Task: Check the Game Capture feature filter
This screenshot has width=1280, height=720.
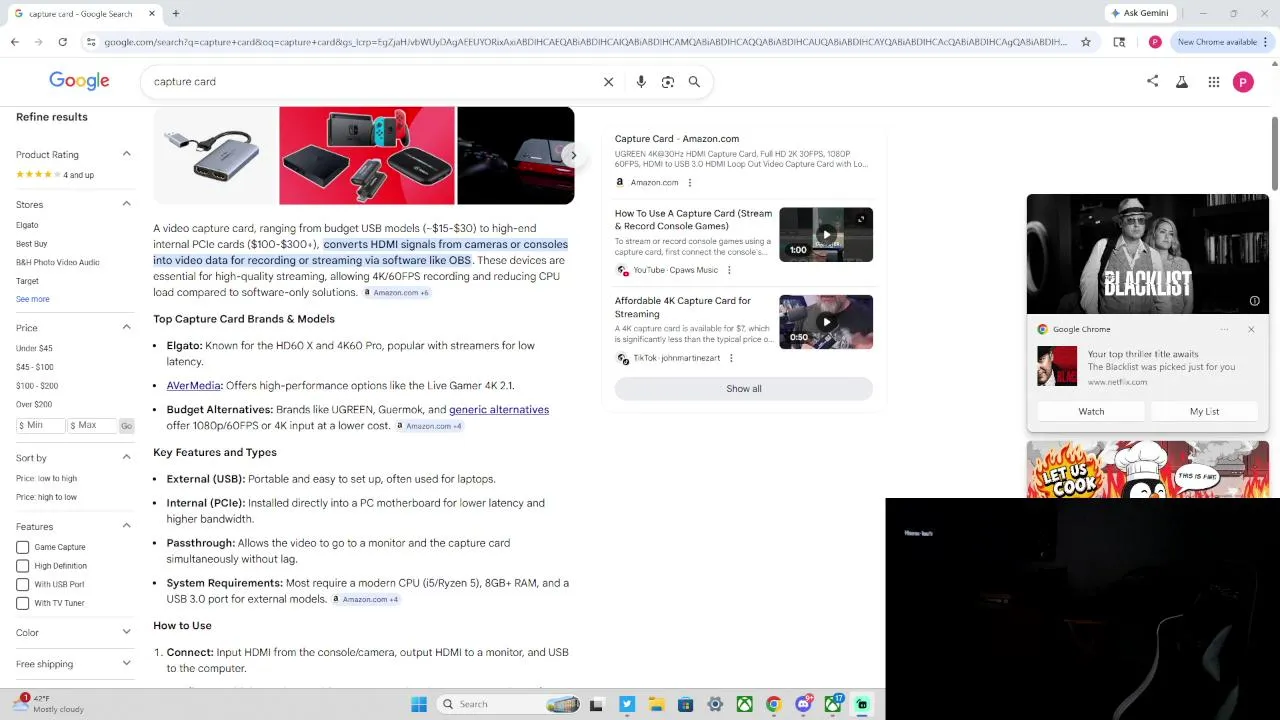Action: tap(22, 547)
